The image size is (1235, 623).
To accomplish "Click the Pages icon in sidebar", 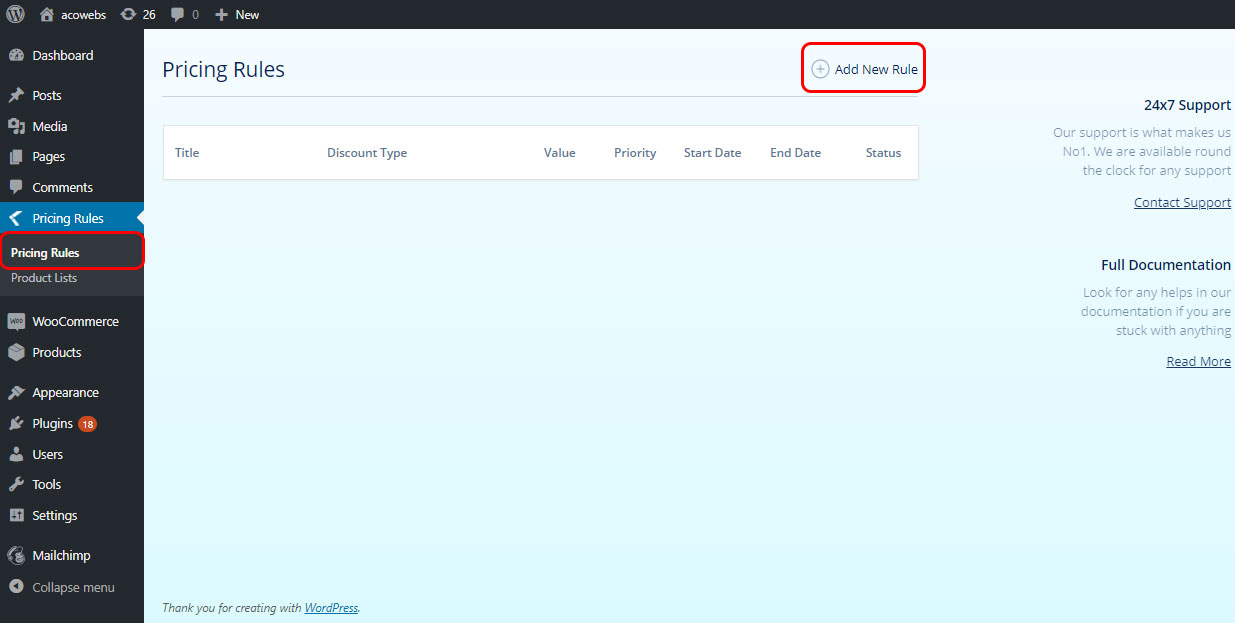I will [16, 157].
